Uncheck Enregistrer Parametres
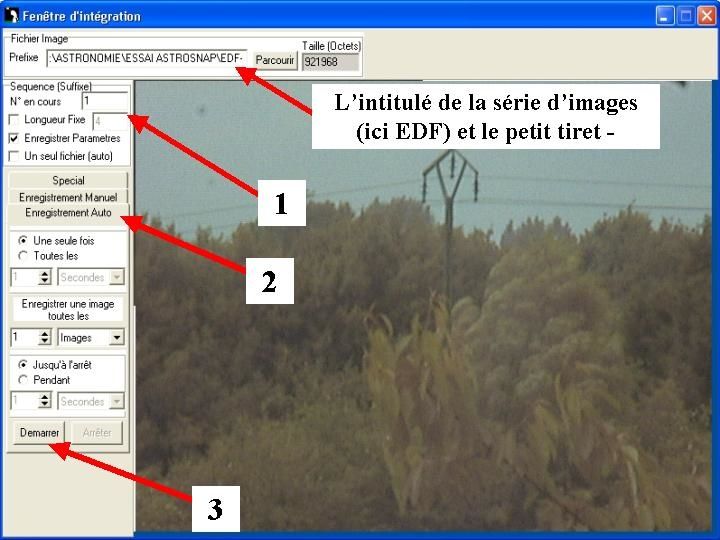This screenshot has height=540, width=720. tap(14, 138)
